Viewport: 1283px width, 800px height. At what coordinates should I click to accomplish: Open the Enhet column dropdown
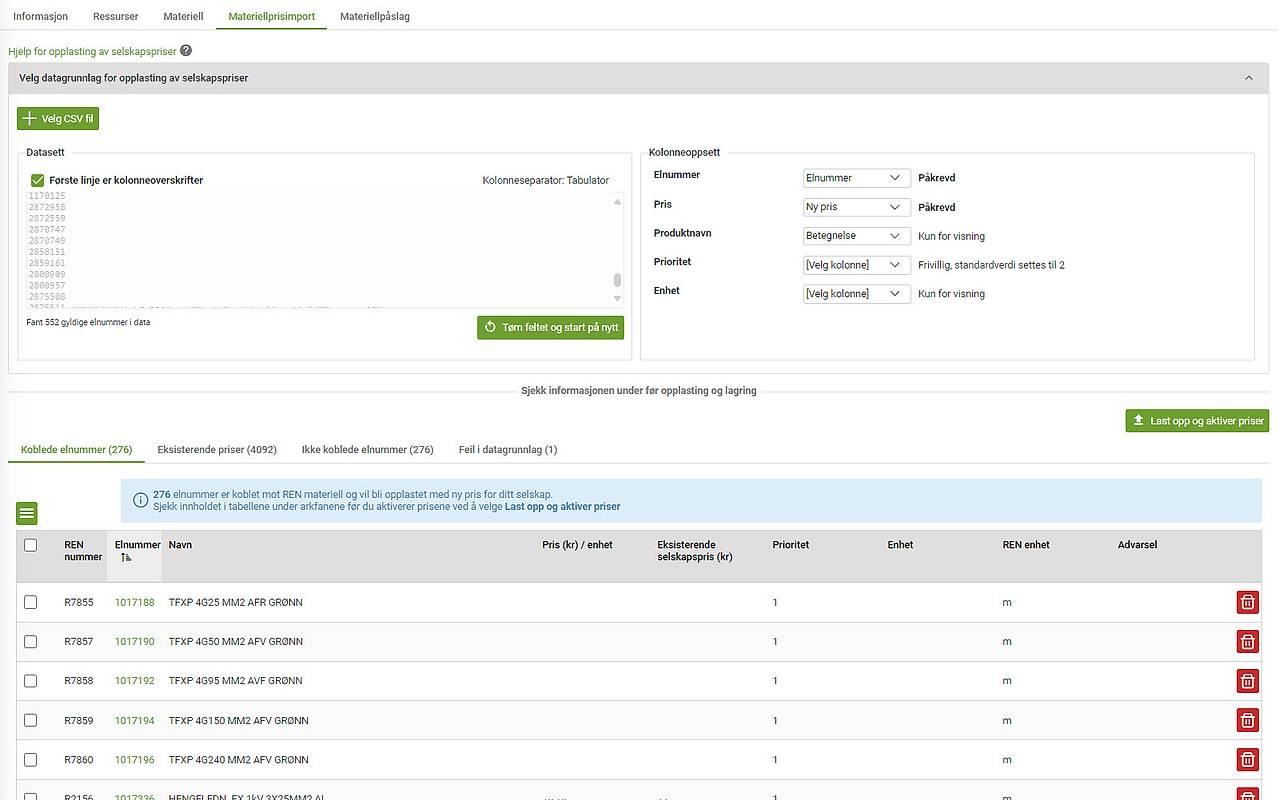click(857, 294)
